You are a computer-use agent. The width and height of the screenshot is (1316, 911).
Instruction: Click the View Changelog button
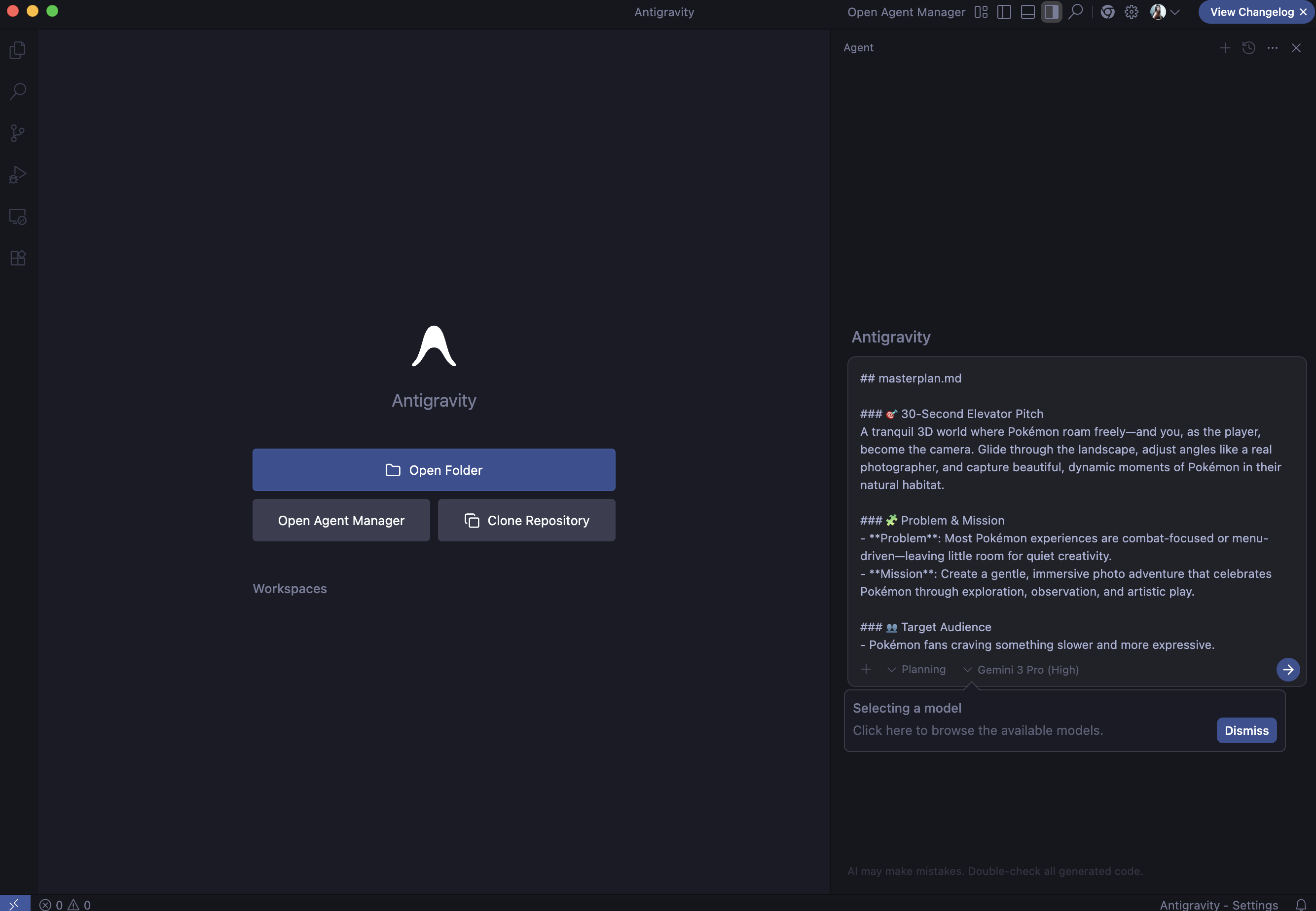[1251, 12]
